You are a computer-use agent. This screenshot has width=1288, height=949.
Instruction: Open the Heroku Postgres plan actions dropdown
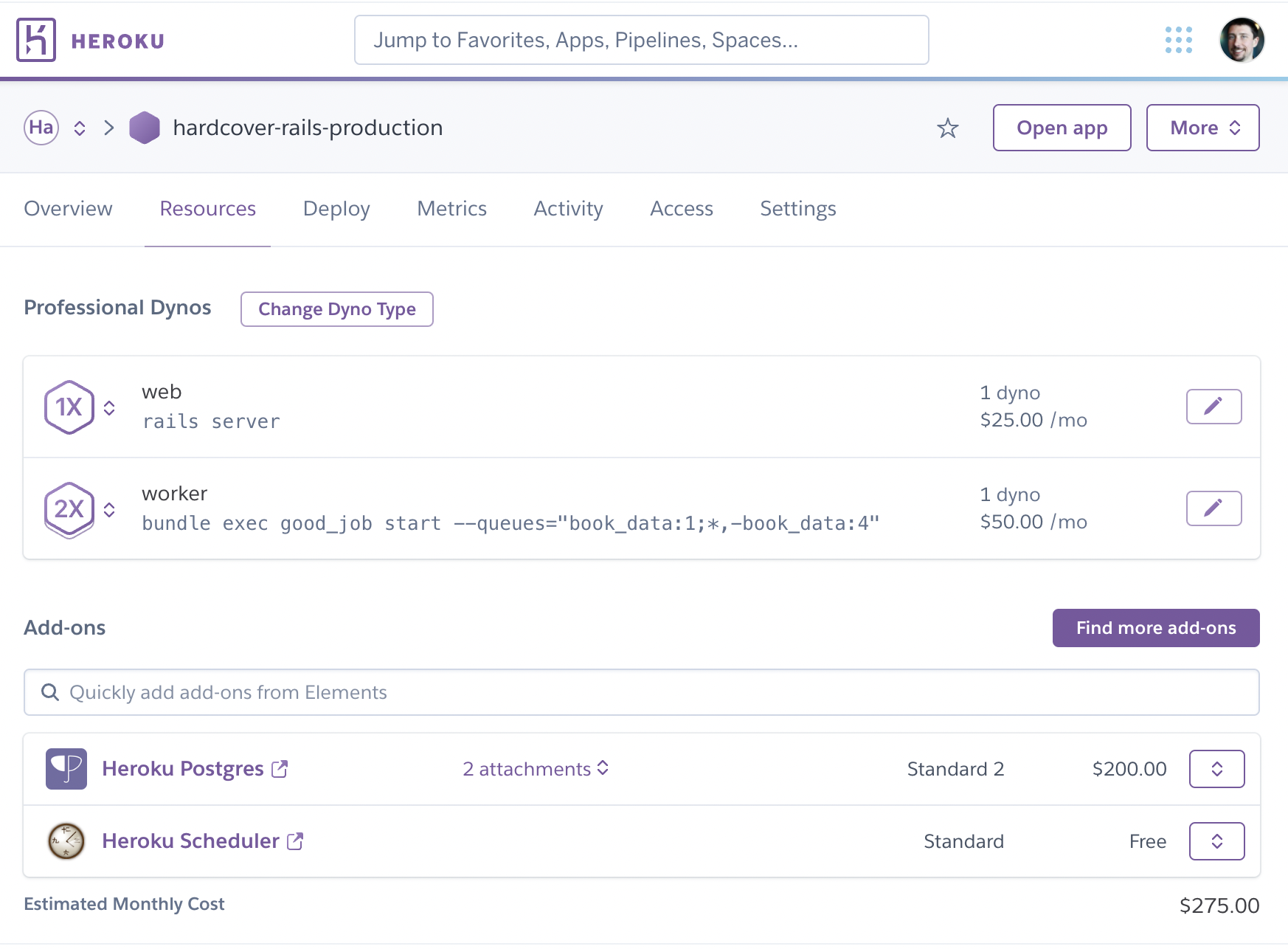[x=1216, y=769]
